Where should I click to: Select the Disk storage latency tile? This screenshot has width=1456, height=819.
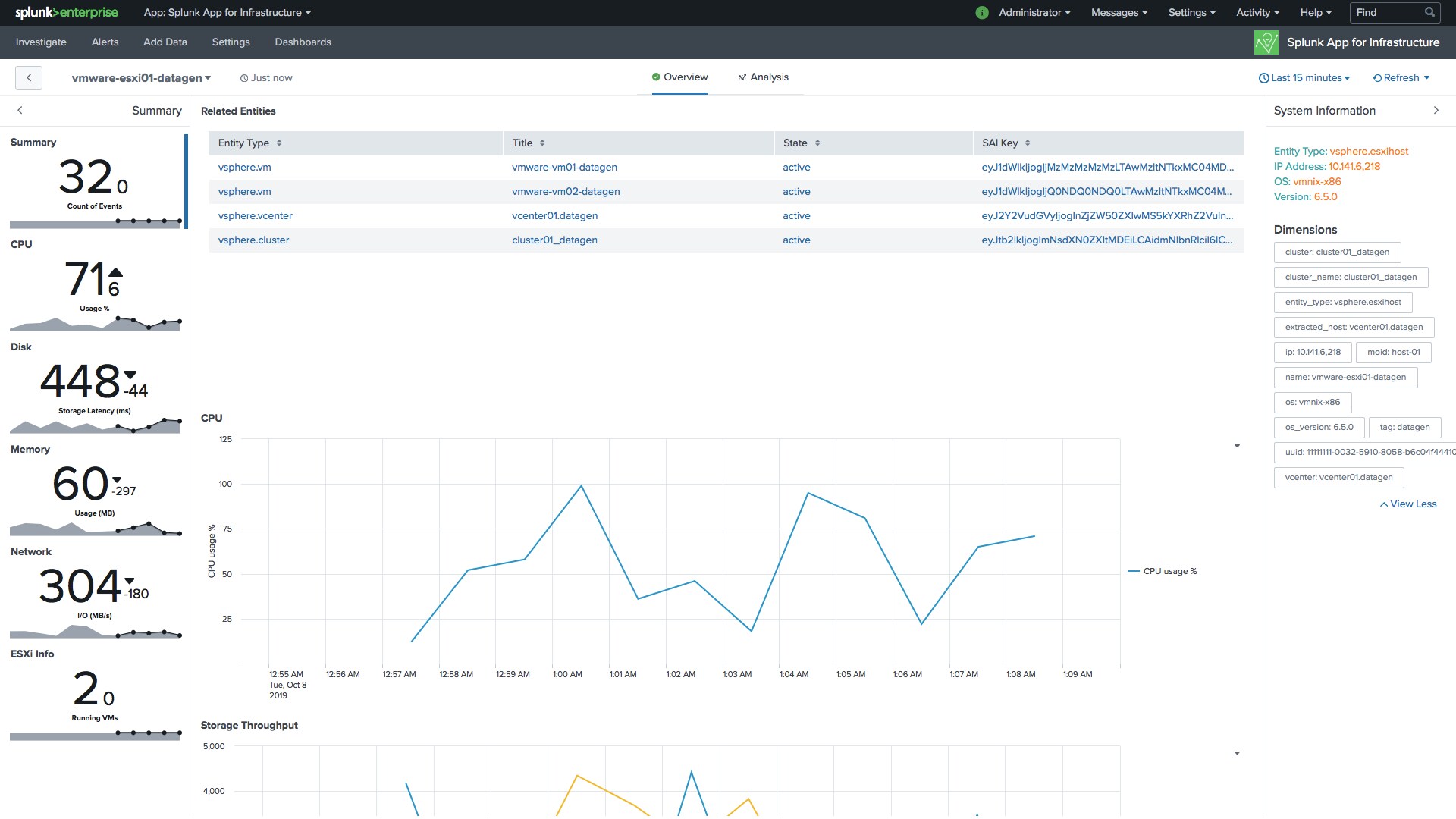(x=95, y=387)
